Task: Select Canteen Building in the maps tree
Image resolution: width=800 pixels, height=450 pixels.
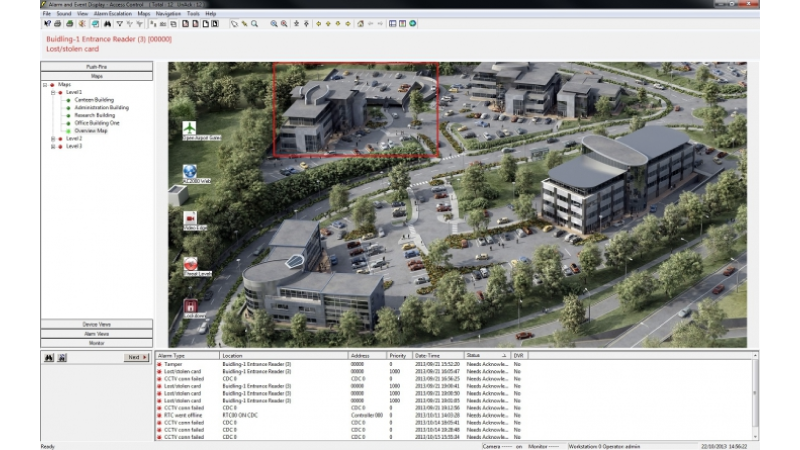Action: (94, 100)
